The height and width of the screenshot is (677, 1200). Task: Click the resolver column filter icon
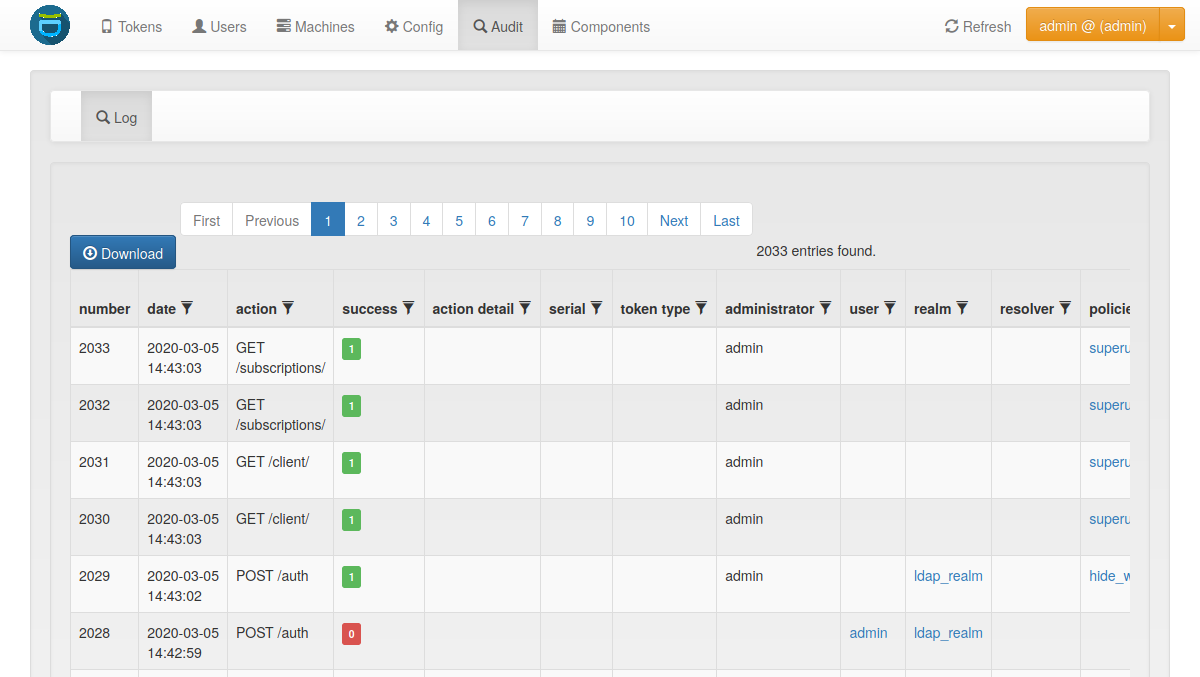(x=1065, y=308)
